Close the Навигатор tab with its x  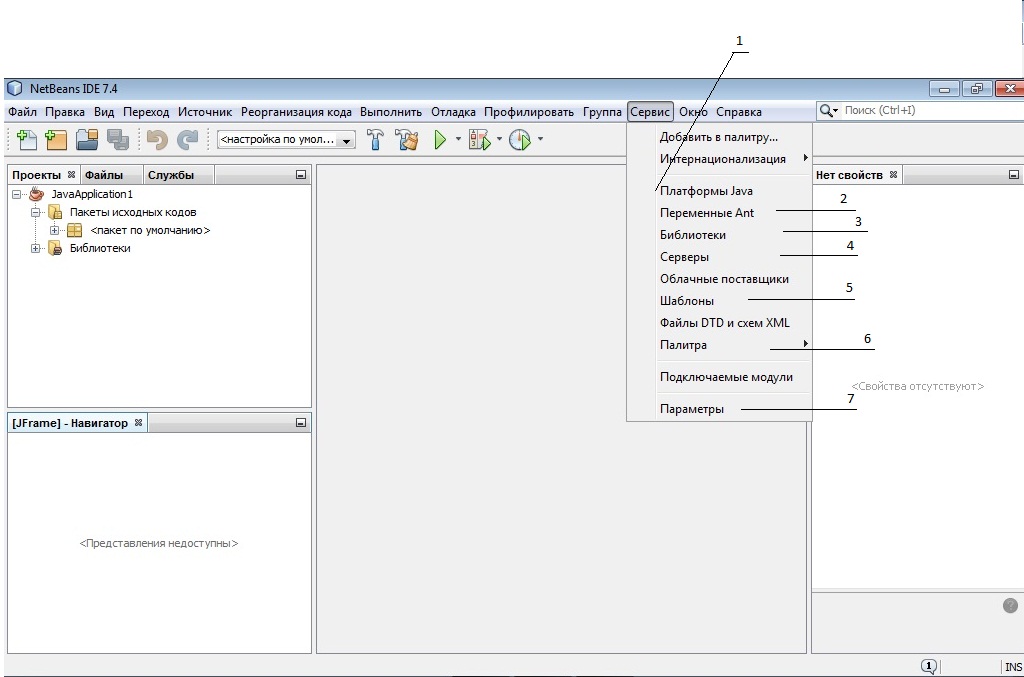pyautogui.click(x=138, y=422)
